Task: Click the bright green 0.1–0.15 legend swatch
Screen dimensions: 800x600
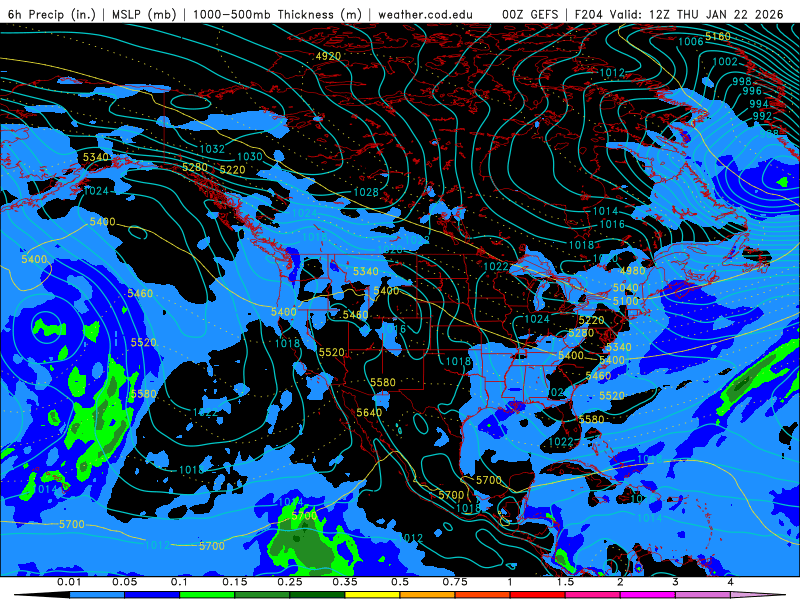Action: click(207, 595)
